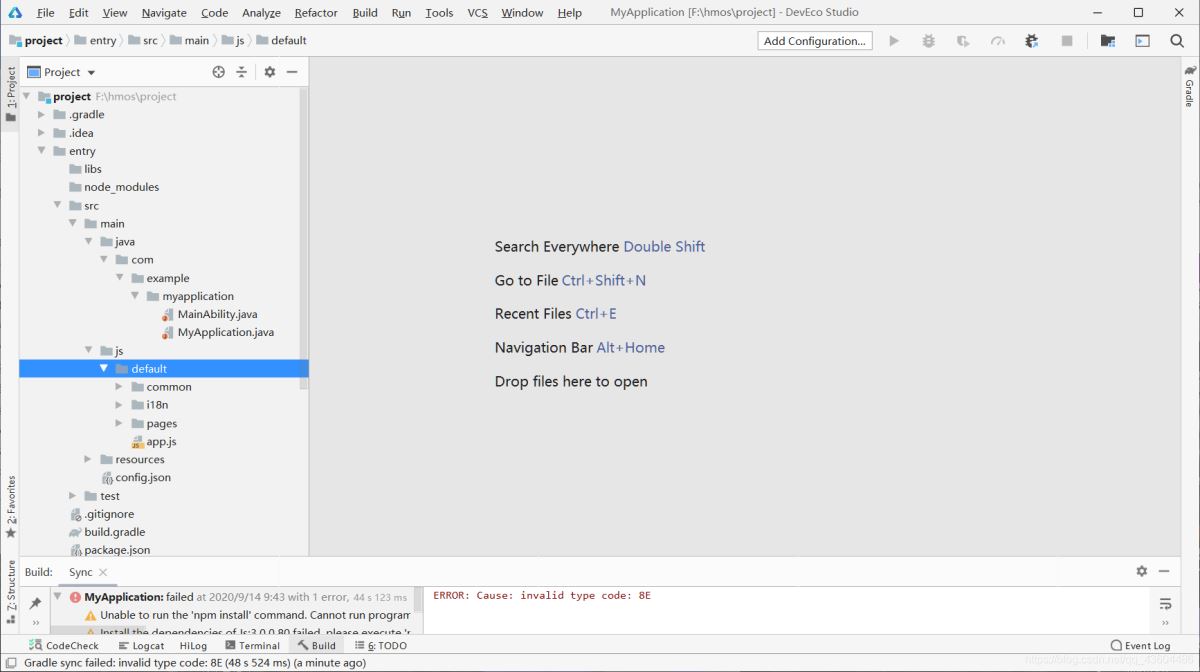Expand the pages folder

[x=120, y=423]
